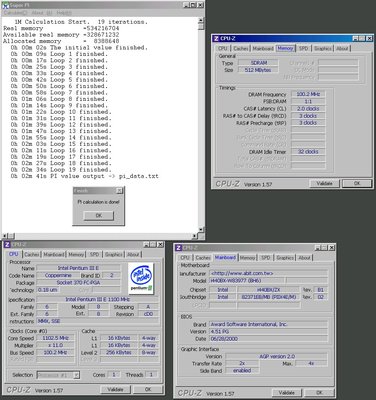Click the Award Software International brand field
The width and height of the screenshot is (376, 400).
(268, 324)
